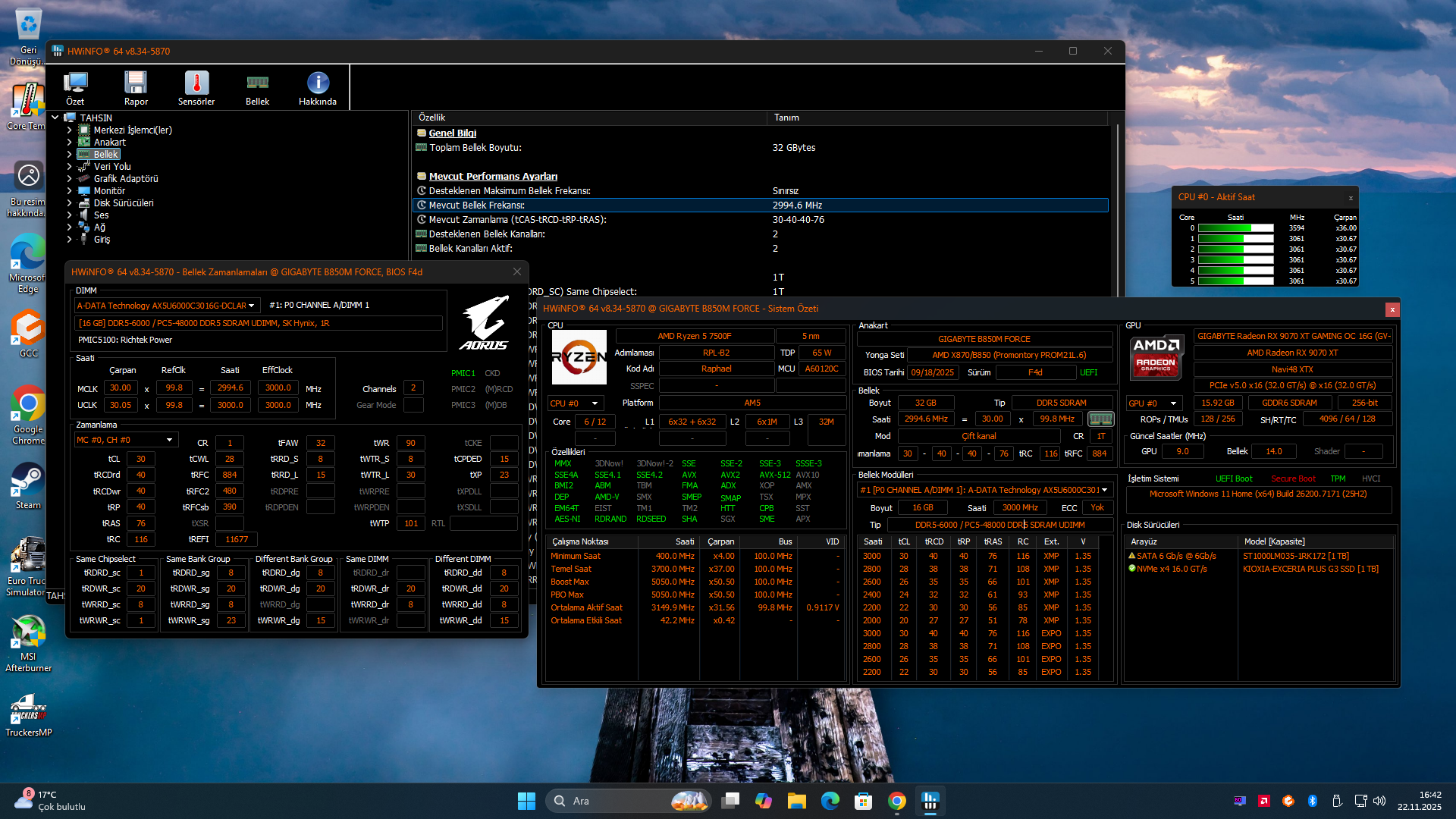
Task: Open the Özet summary tool in HWiNFO
Action: pyautogui.click(x=75, y=88)
